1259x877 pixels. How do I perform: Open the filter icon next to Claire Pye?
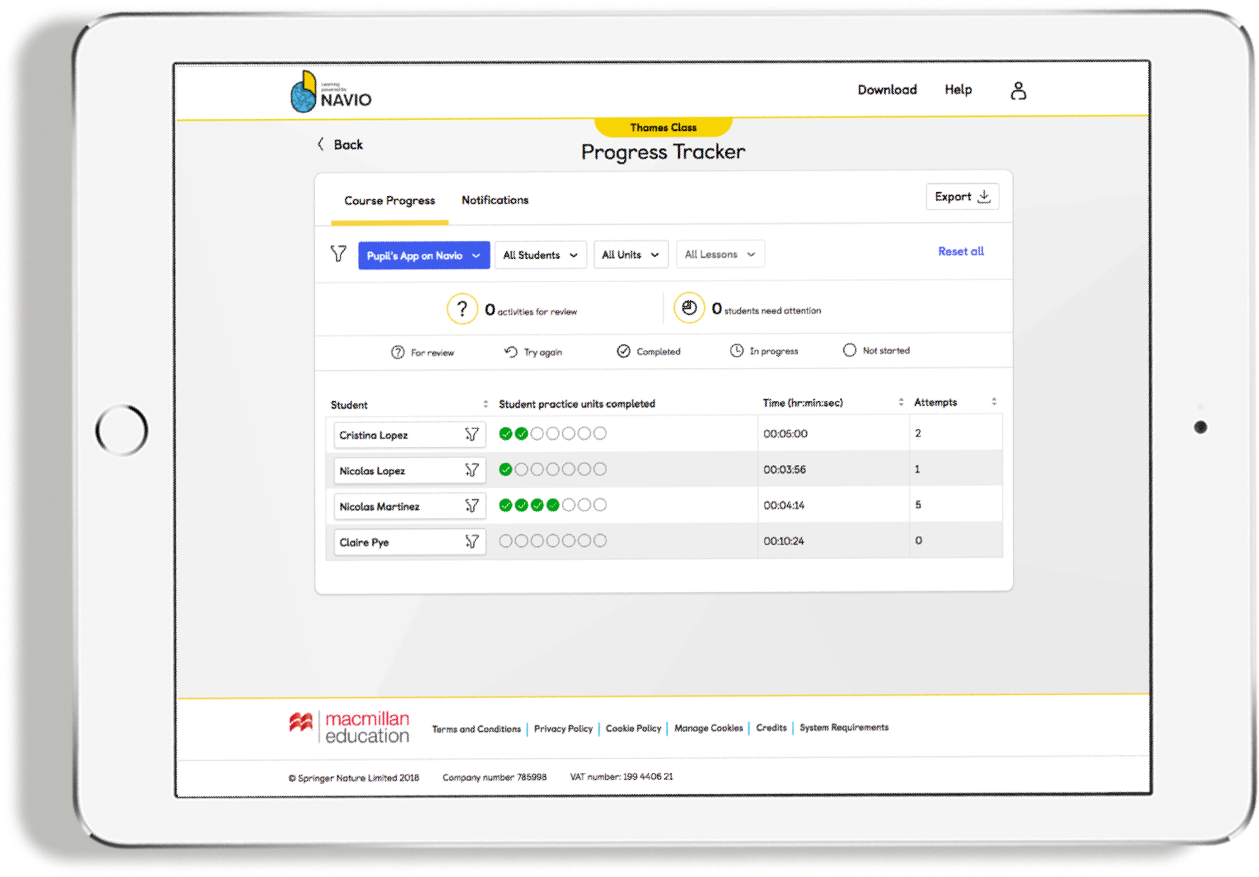471,541
